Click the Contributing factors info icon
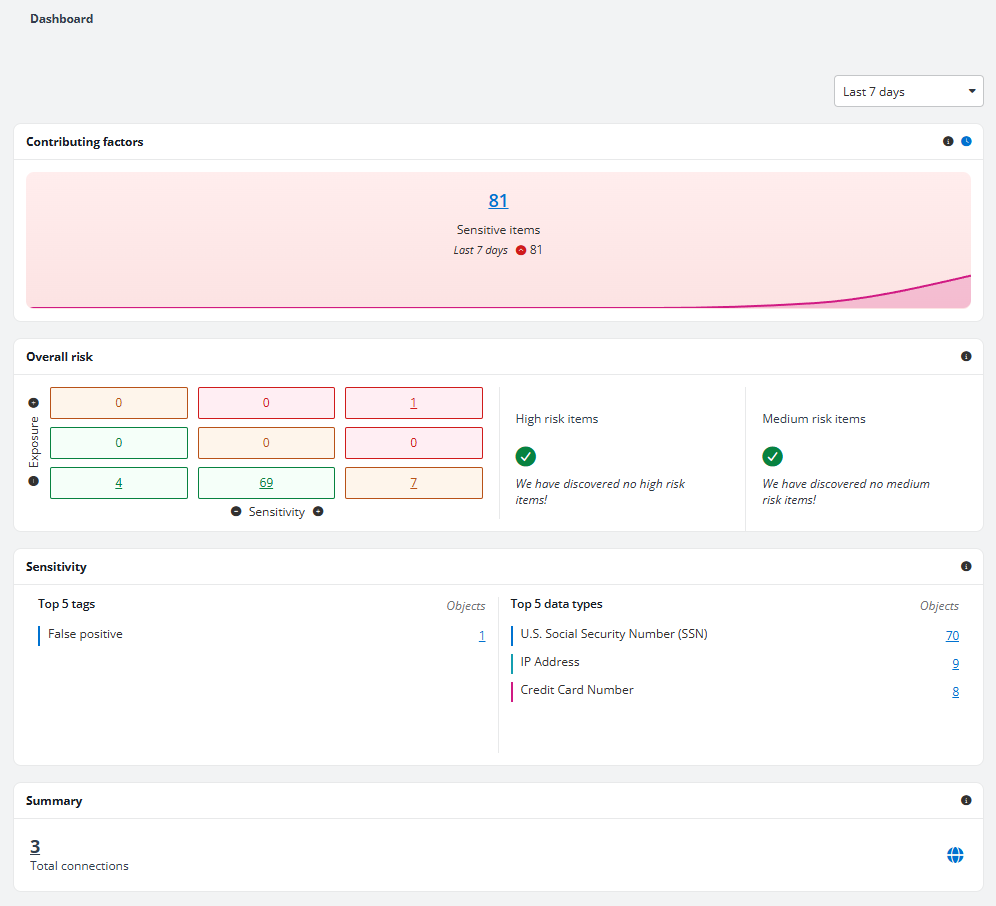This screenshot has height=906, width=996. (948, 141)
